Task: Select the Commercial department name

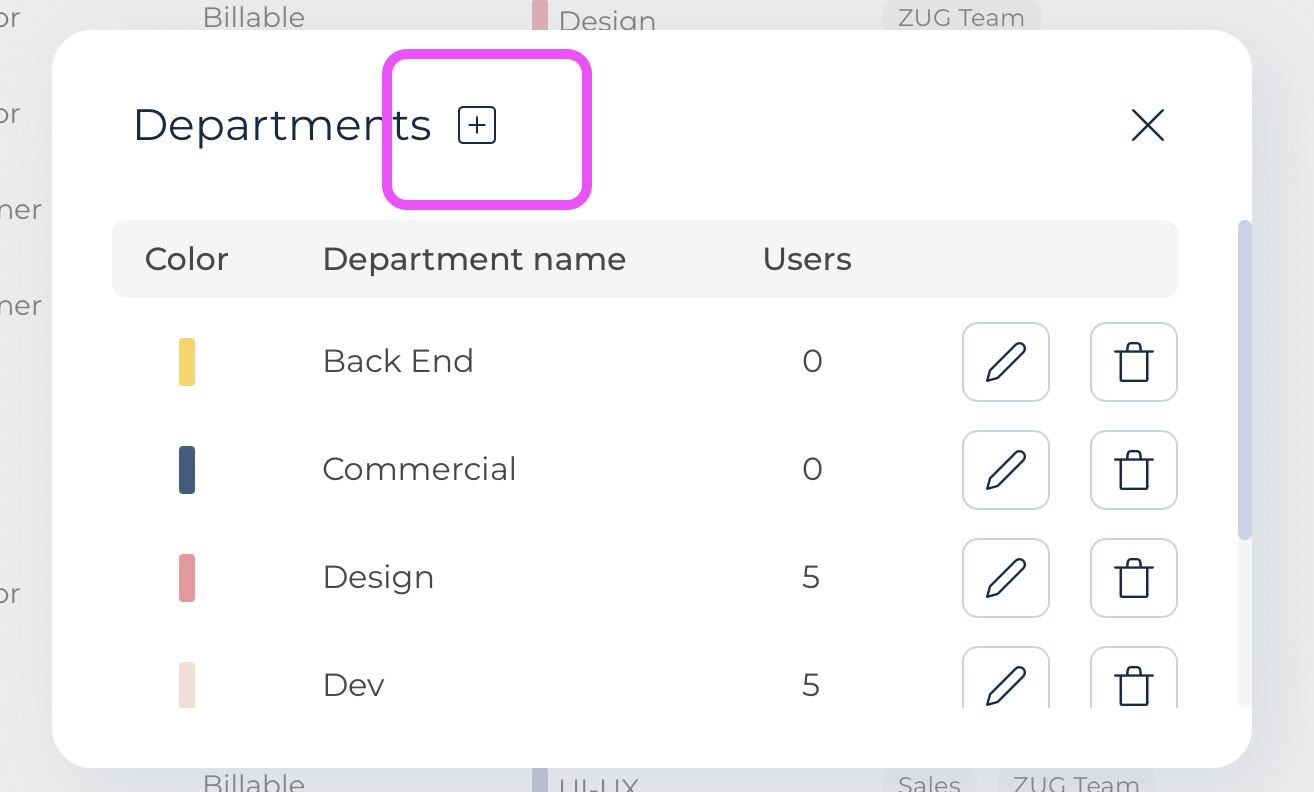Action: coord(419,469)
